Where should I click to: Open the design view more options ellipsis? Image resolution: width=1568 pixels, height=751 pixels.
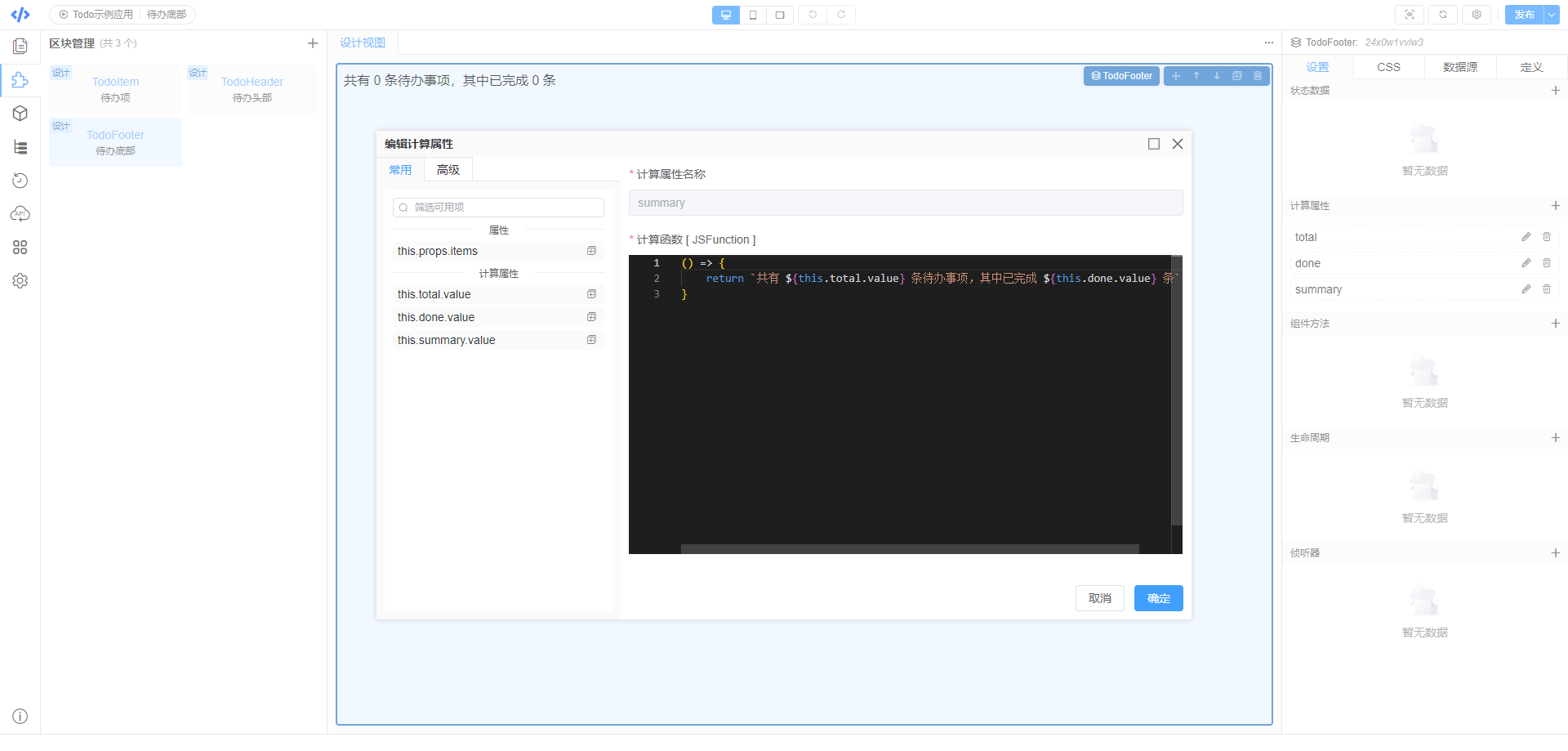click(x=1269, y=42)
